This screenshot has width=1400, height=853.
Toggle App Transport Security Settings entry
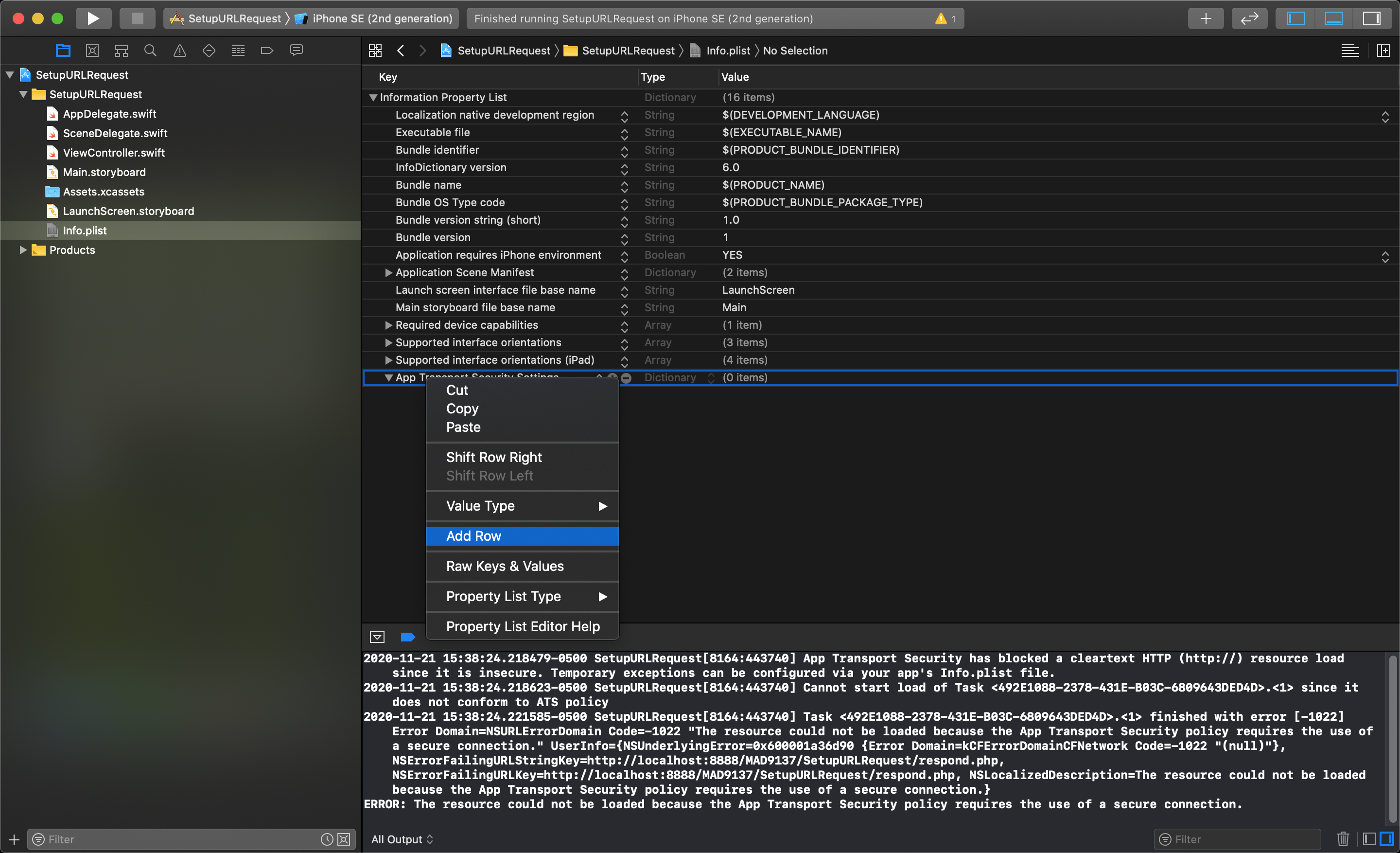click(x=388, y=377)
